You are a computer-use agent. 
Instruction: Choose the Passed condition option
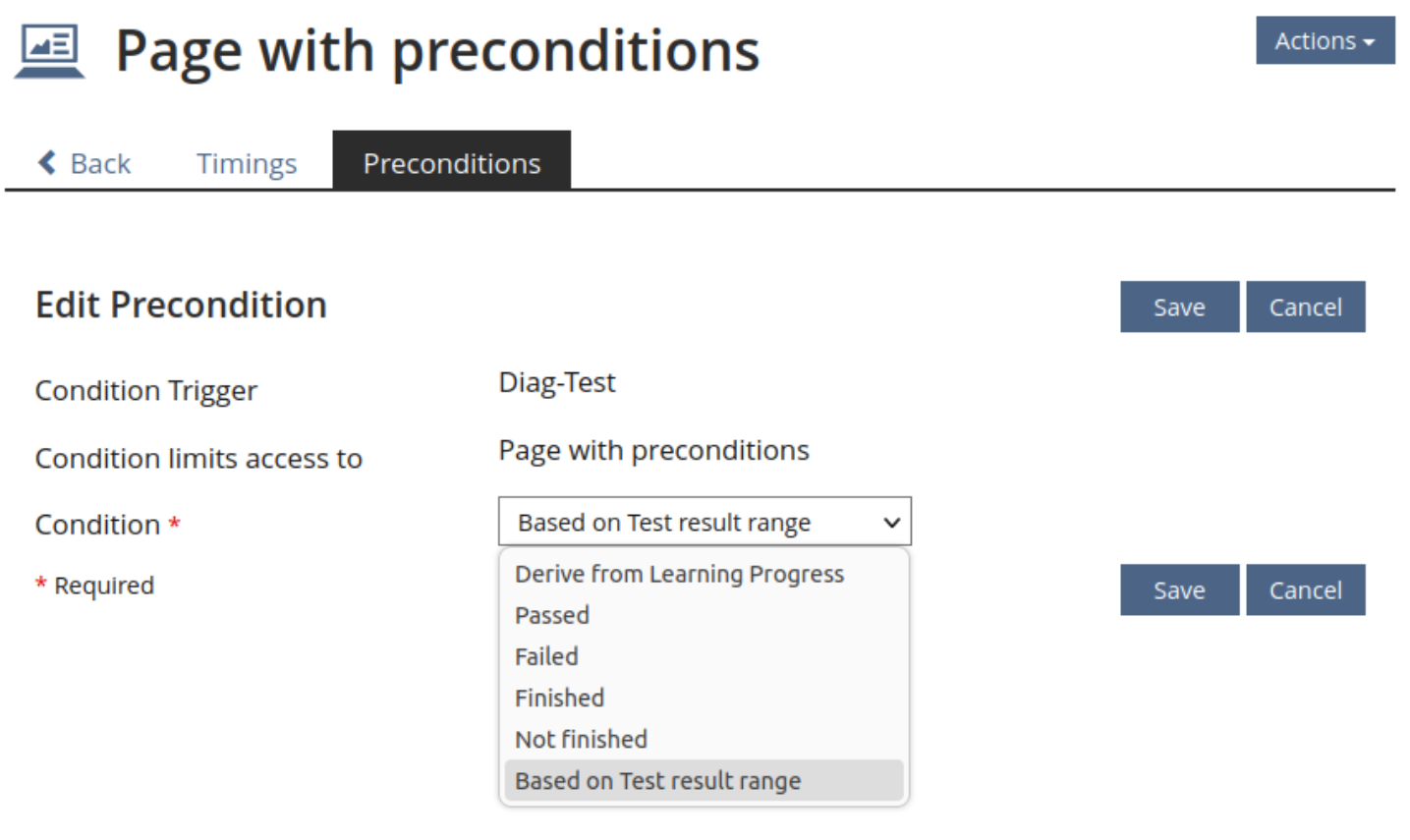pos(552,615)
